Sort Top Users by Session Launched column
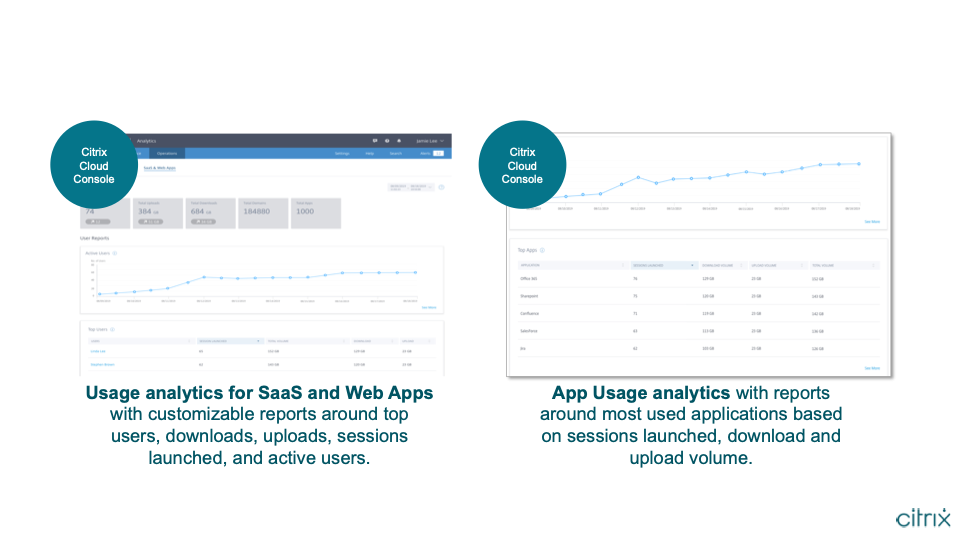Screen dimensions: 977x550 [x=230, y=341]
